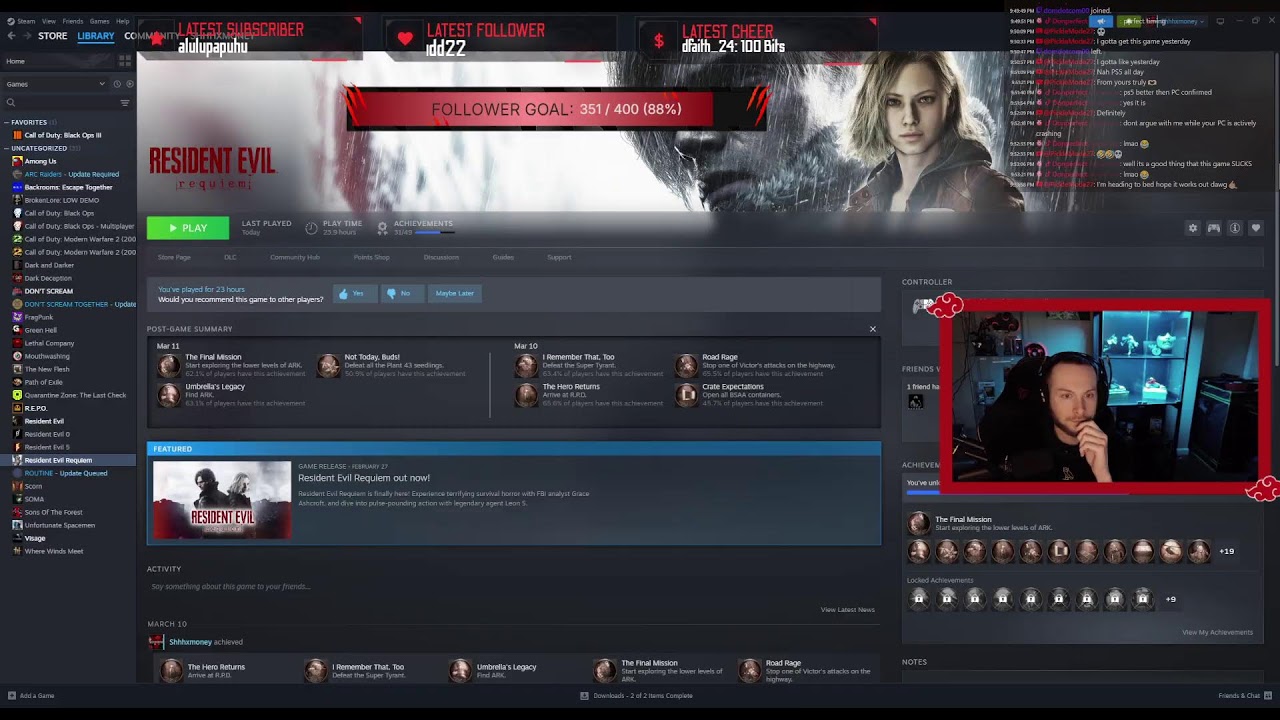Screen dimensions: 1280x720
Task: Open the STORE tab
Action: pyautogui.click(x=52, y=36)
